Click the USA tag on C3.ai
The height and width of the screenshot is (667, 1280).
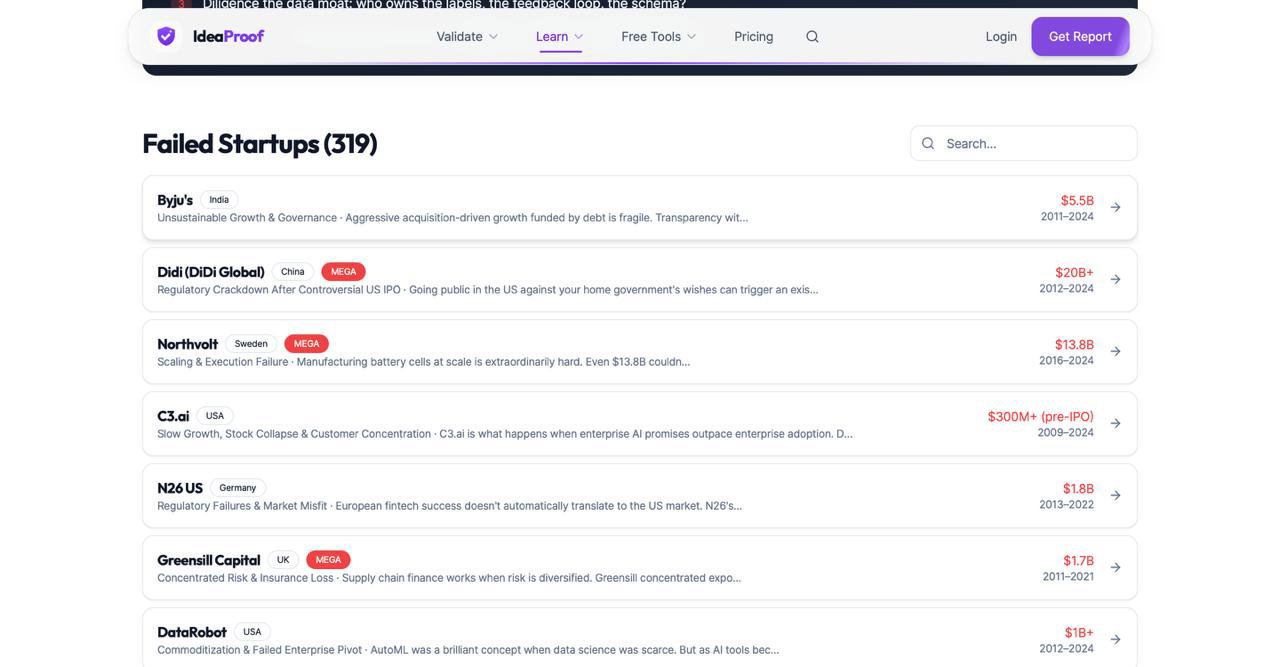215,416
